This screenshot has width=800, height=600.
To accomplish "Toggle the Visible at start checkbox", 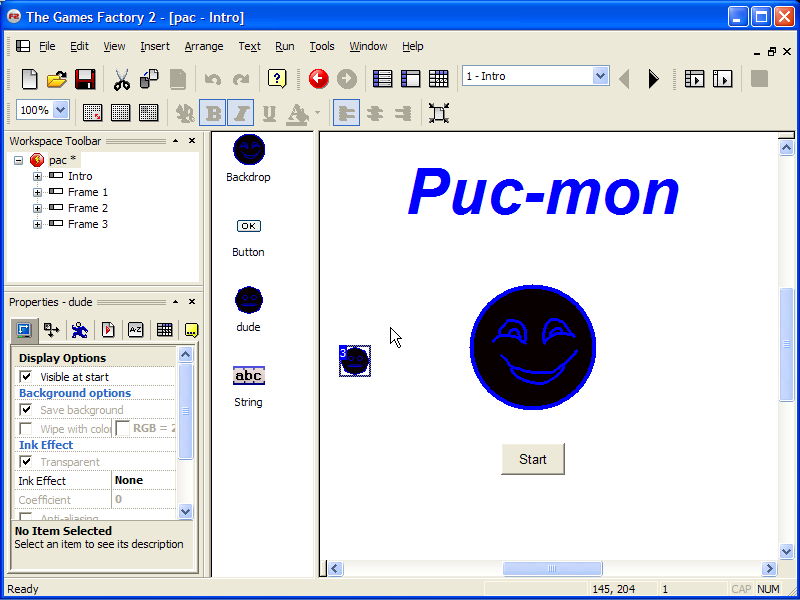I will click(x=24, y=375).
